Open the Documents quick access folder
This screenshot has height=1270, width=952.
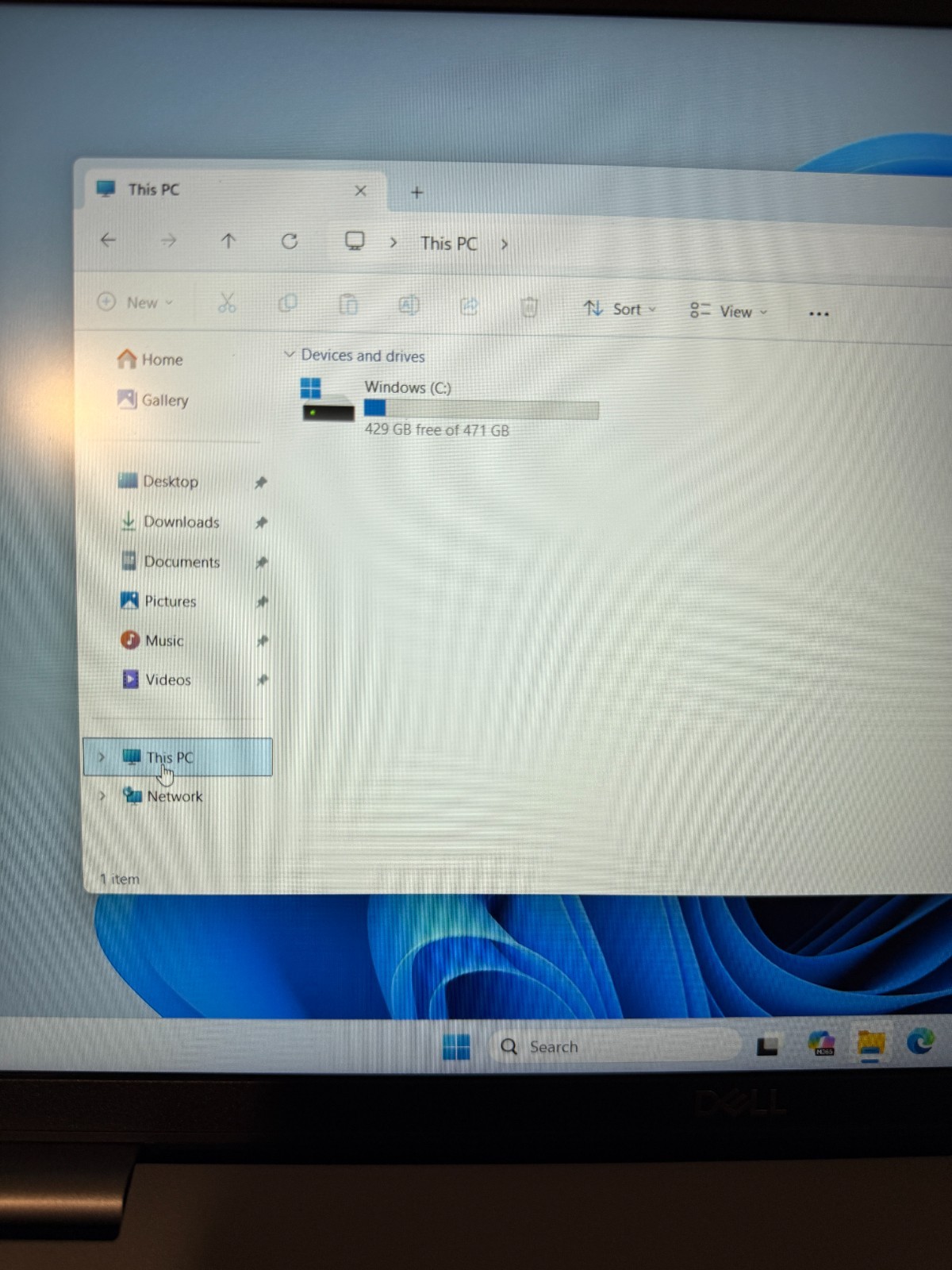coord(171,561)
